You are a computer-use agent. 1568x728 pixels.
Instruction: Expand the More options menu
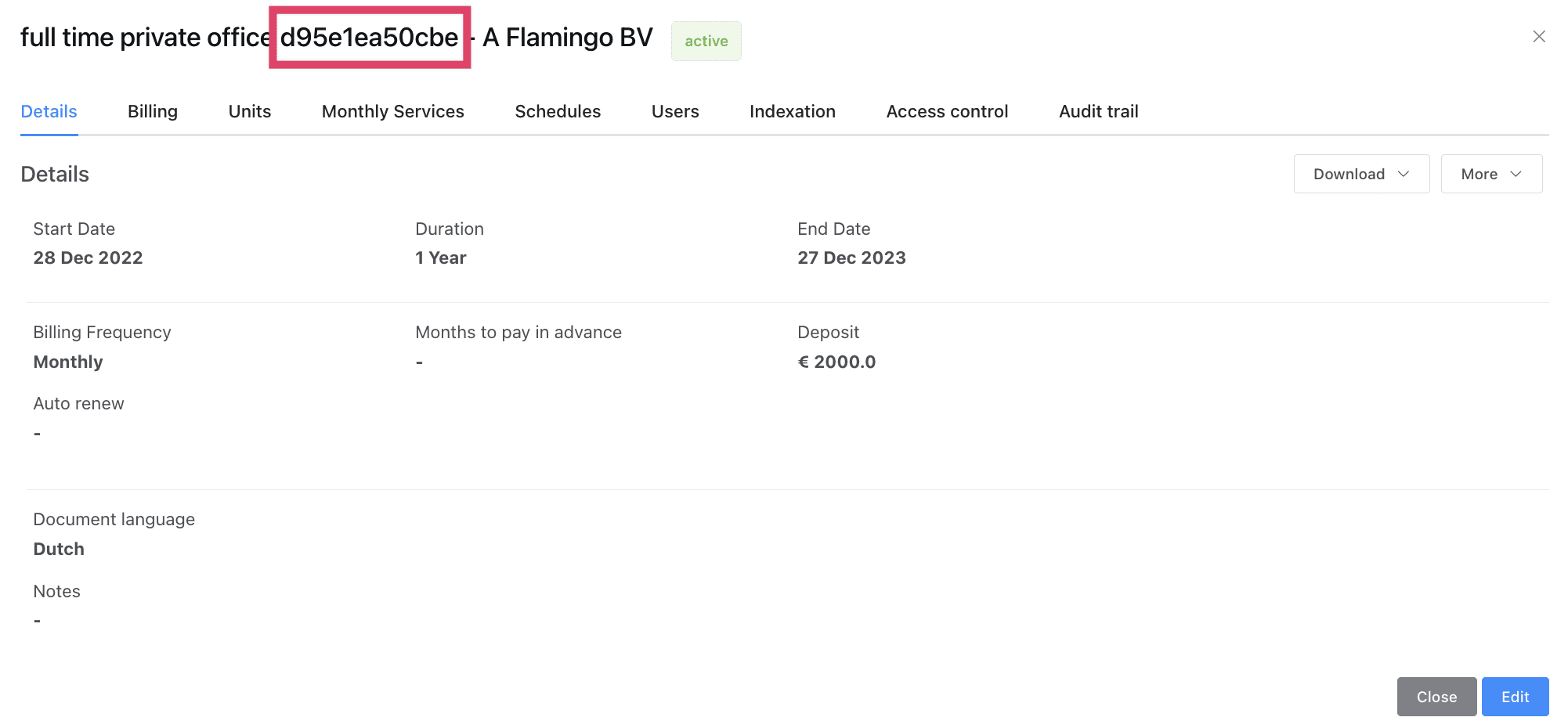coord(1490,174)
